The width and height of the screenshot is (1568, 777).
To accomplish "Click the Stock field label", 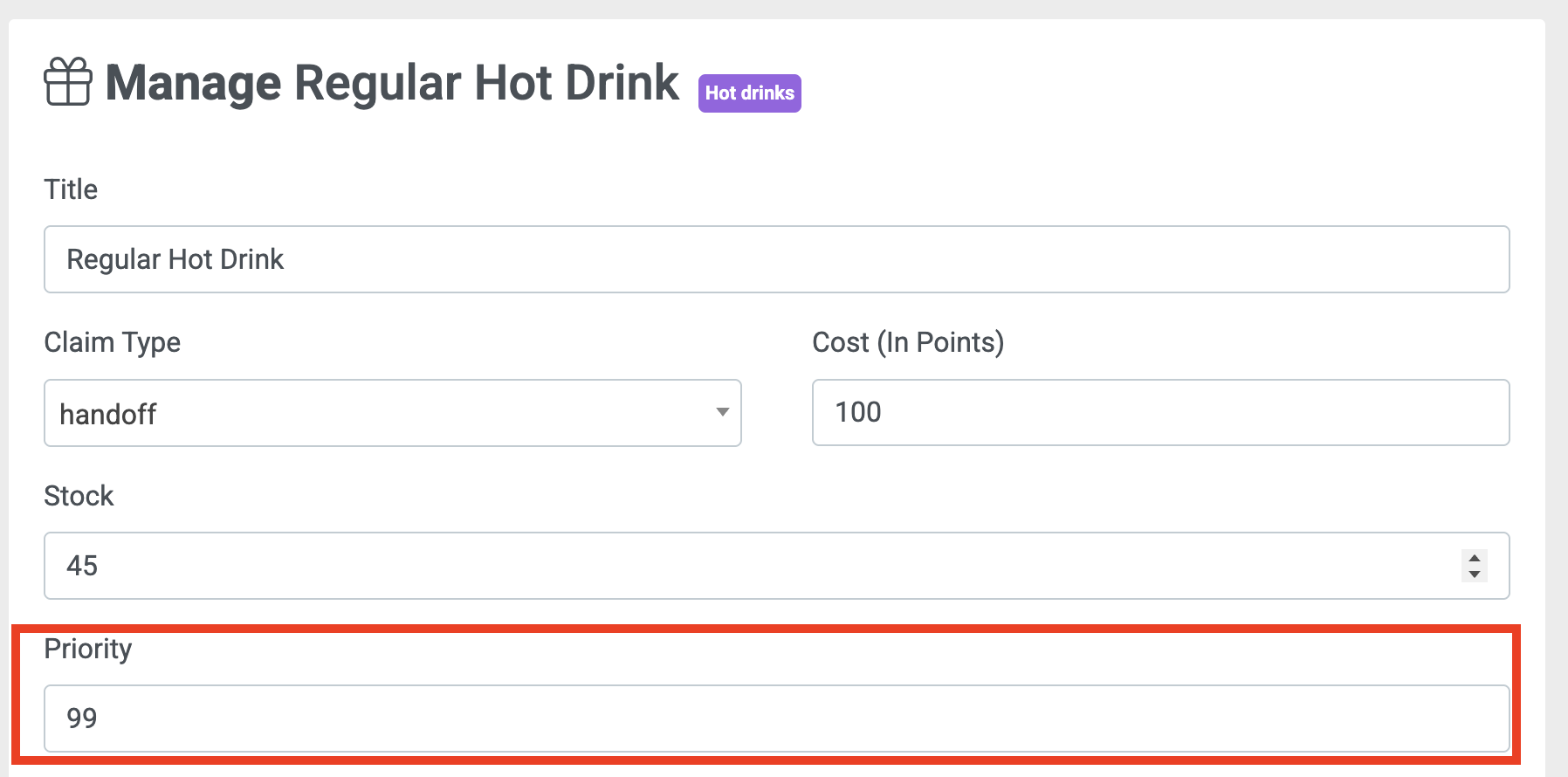I will pyautogui.click(x=79, y=496).
